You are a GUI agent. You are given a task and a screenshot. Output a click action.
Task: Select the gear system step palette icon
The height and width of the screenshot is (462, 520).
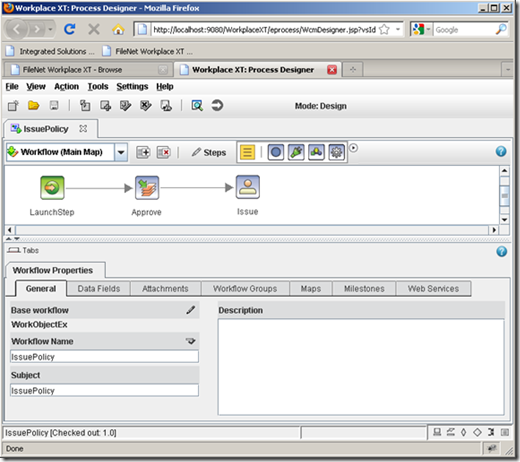[x=336, y=152]
